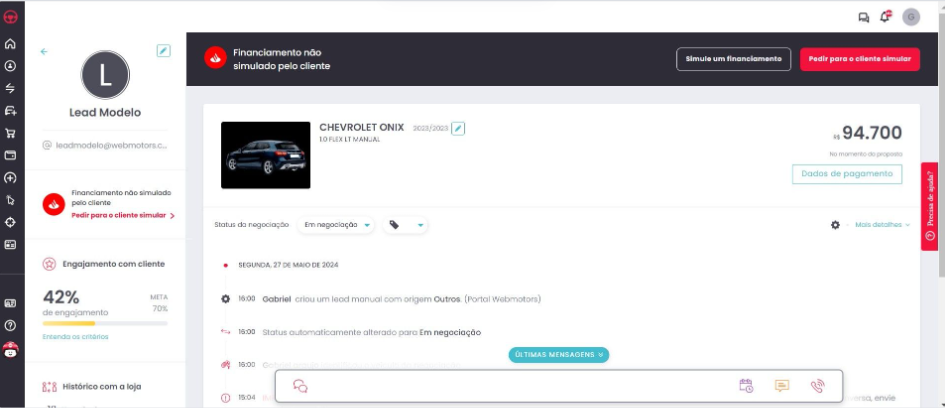Click Simule um financiamento button
The height and width of the screenshot is (408, 945).
[733, 59]
